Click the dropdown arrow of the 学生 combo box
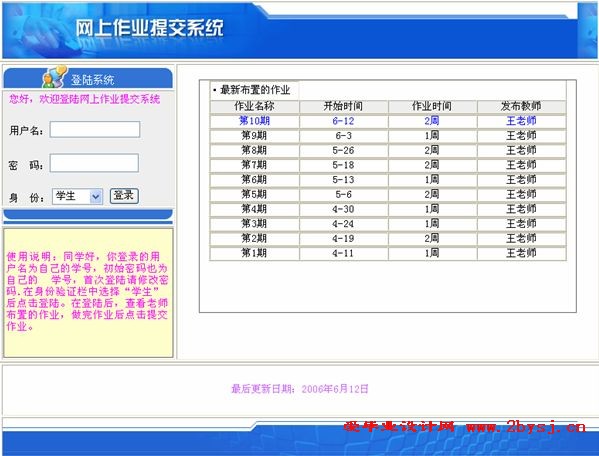Image resolution: width=599 pixels, height=456 pixels. [x=96, y=197]
